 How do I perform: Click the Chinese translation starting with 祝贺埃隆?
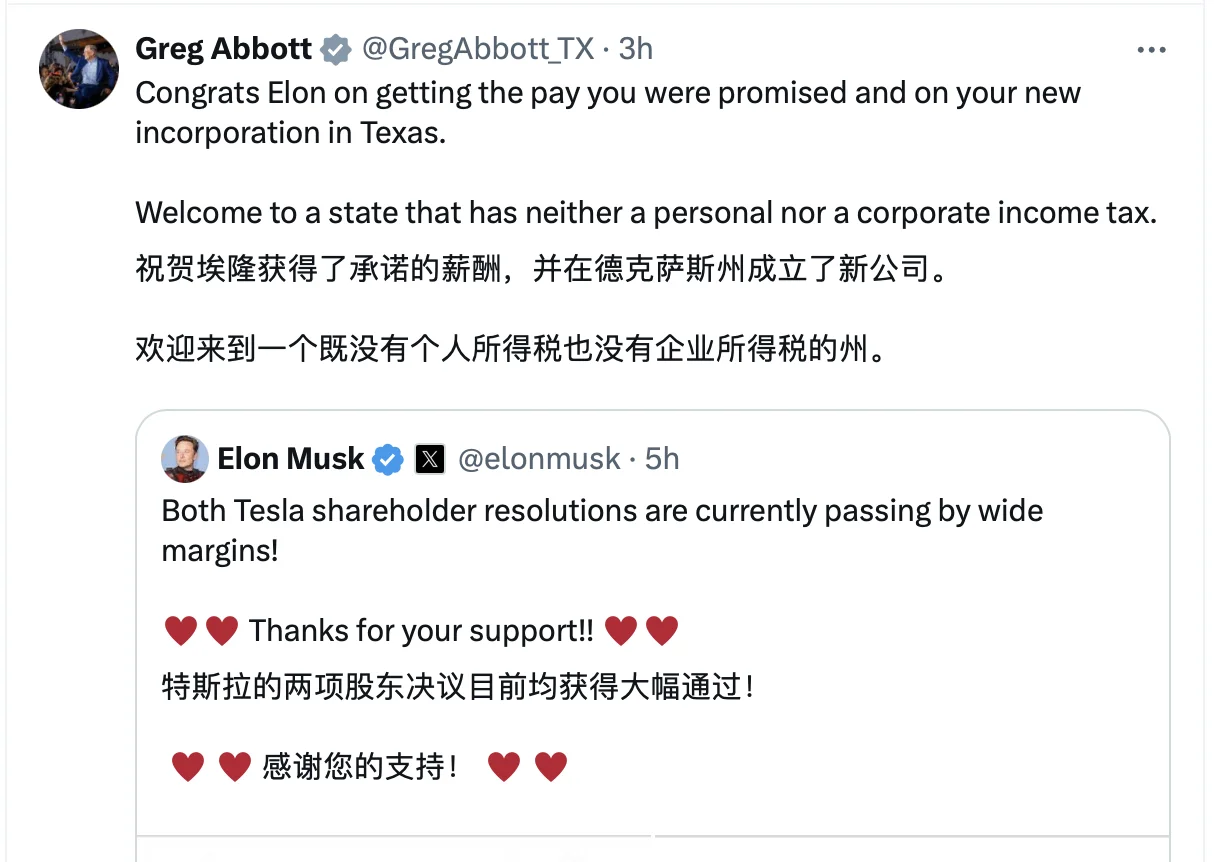(x=540, y=270)
